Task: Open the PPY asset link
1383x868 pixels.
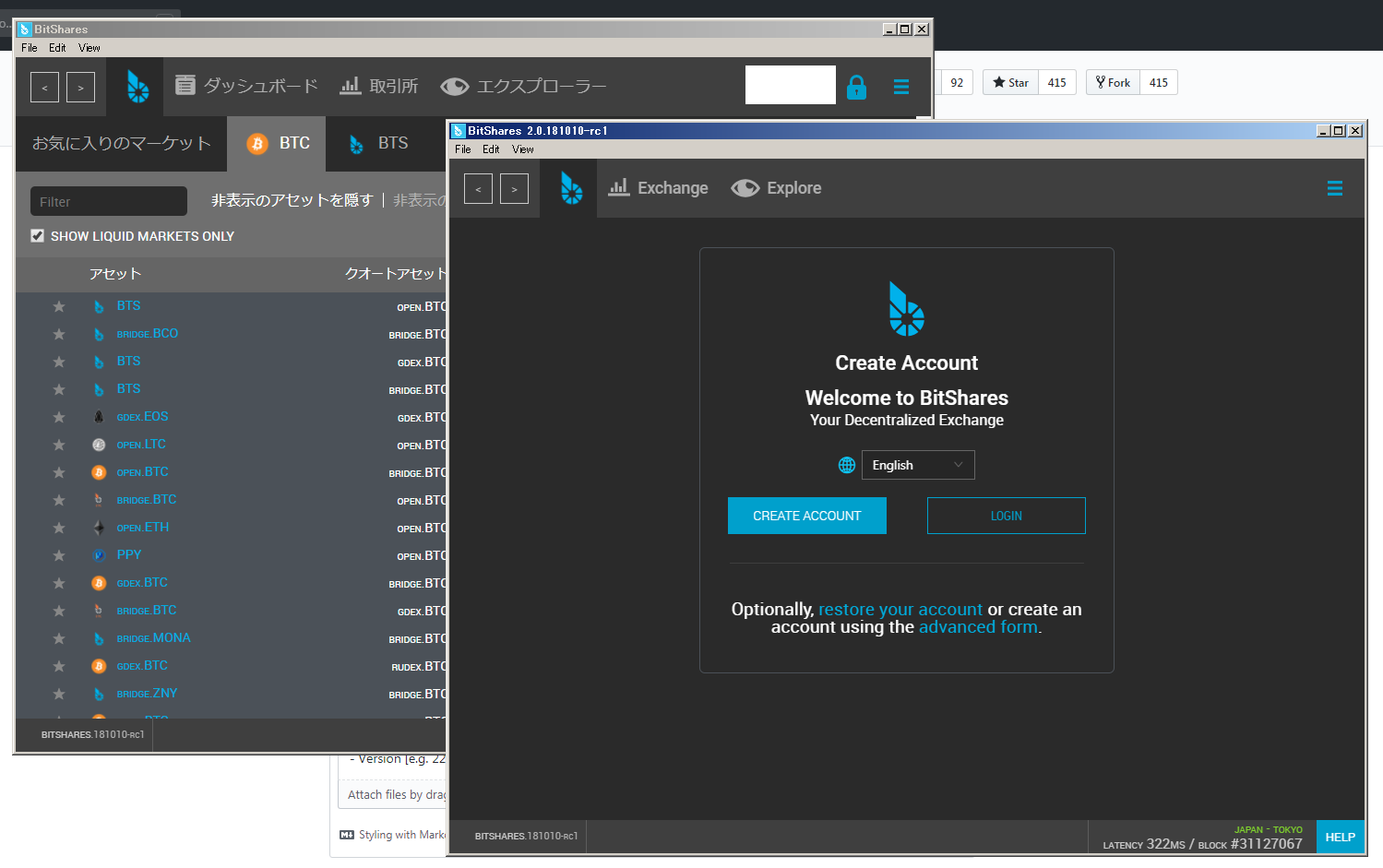Action: click(x=129, y=555)
